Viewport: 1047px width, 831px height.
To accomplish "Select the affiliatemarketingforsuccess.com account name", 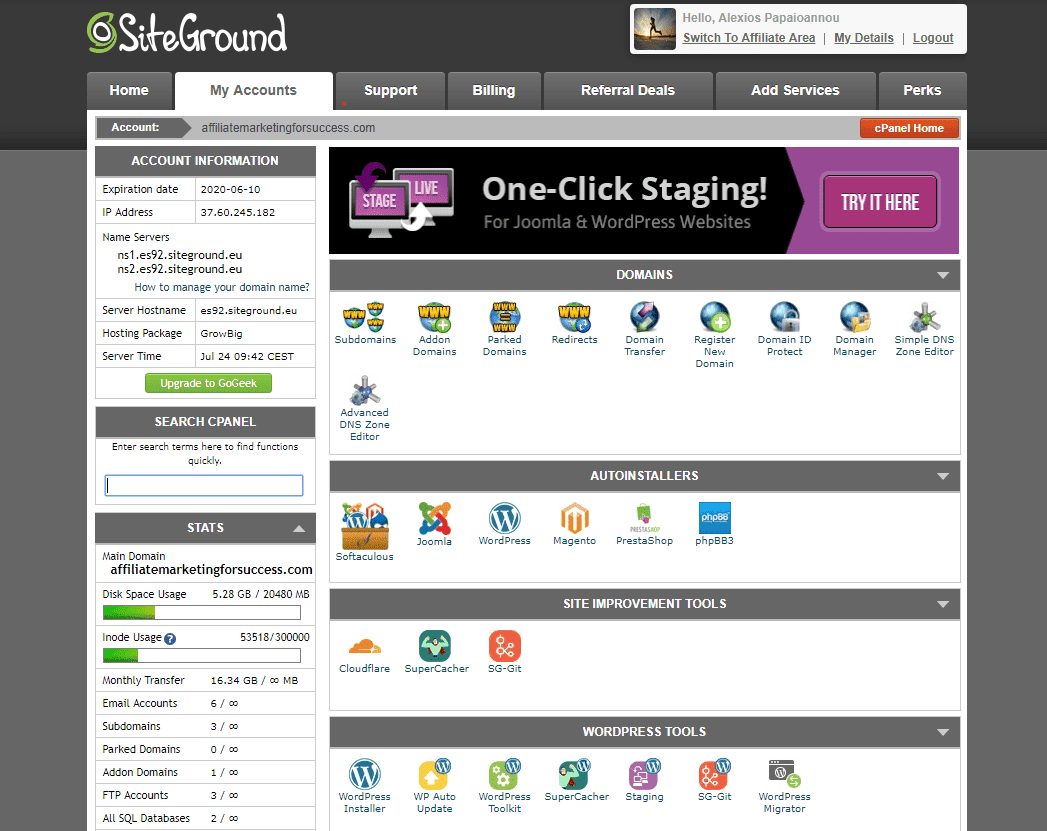I will pos(288,127).
